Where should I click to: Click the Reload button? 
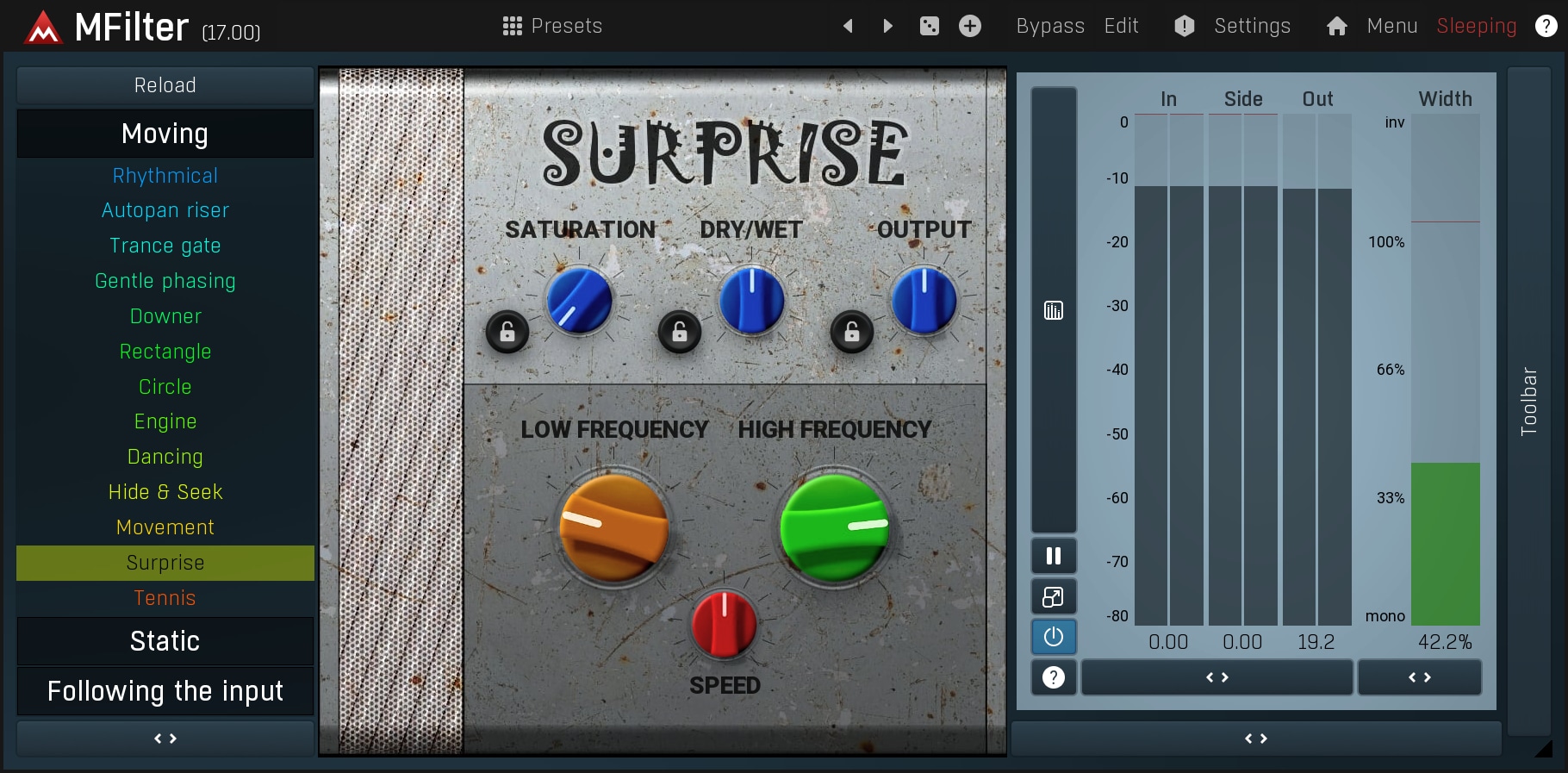(165, 85)
